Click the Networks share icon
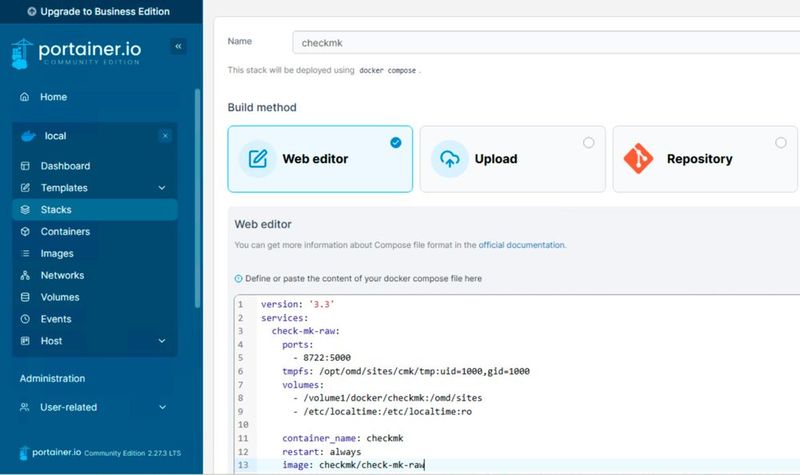 [25, 276]
